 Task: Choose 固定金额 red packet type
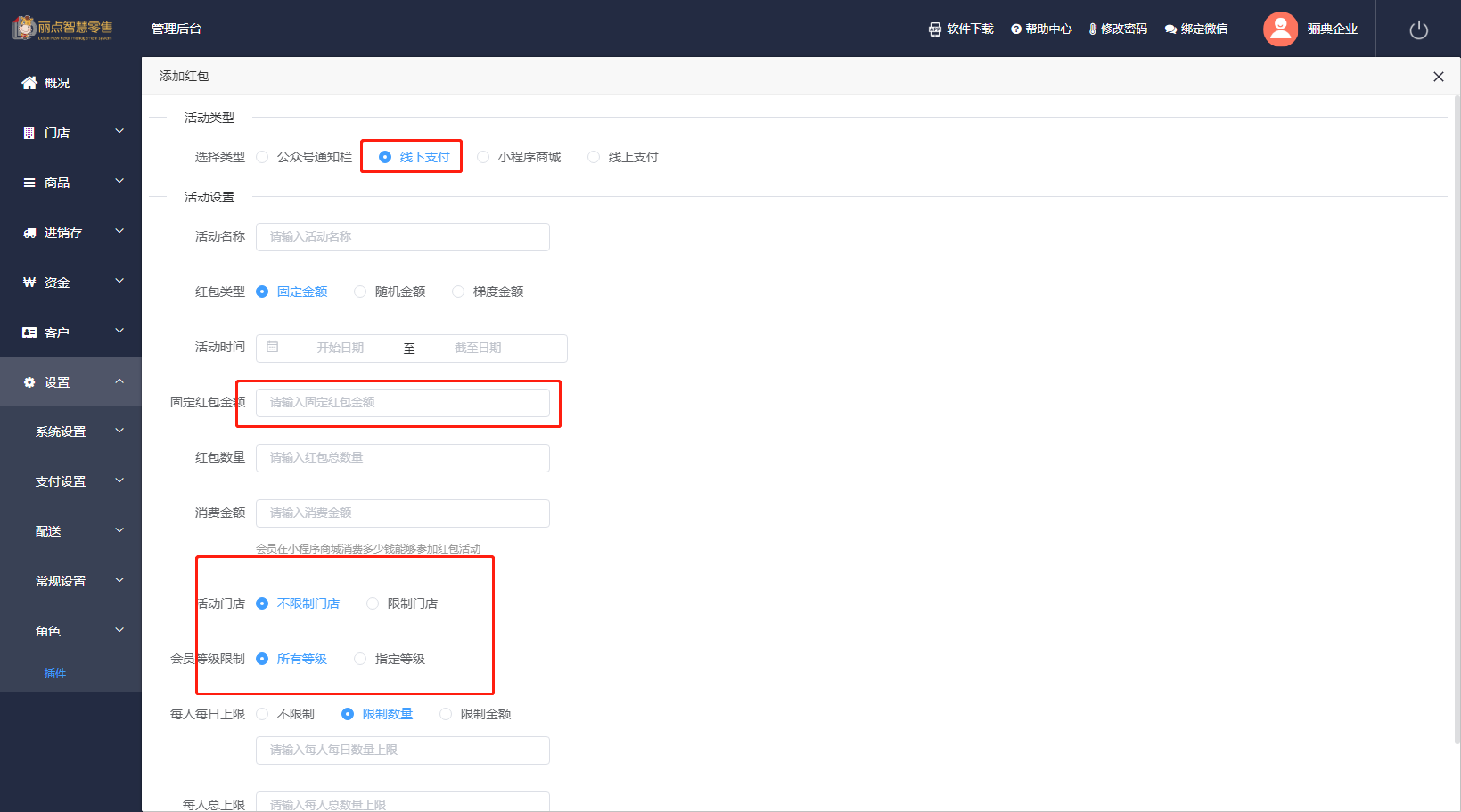click(x=291, y=291)
